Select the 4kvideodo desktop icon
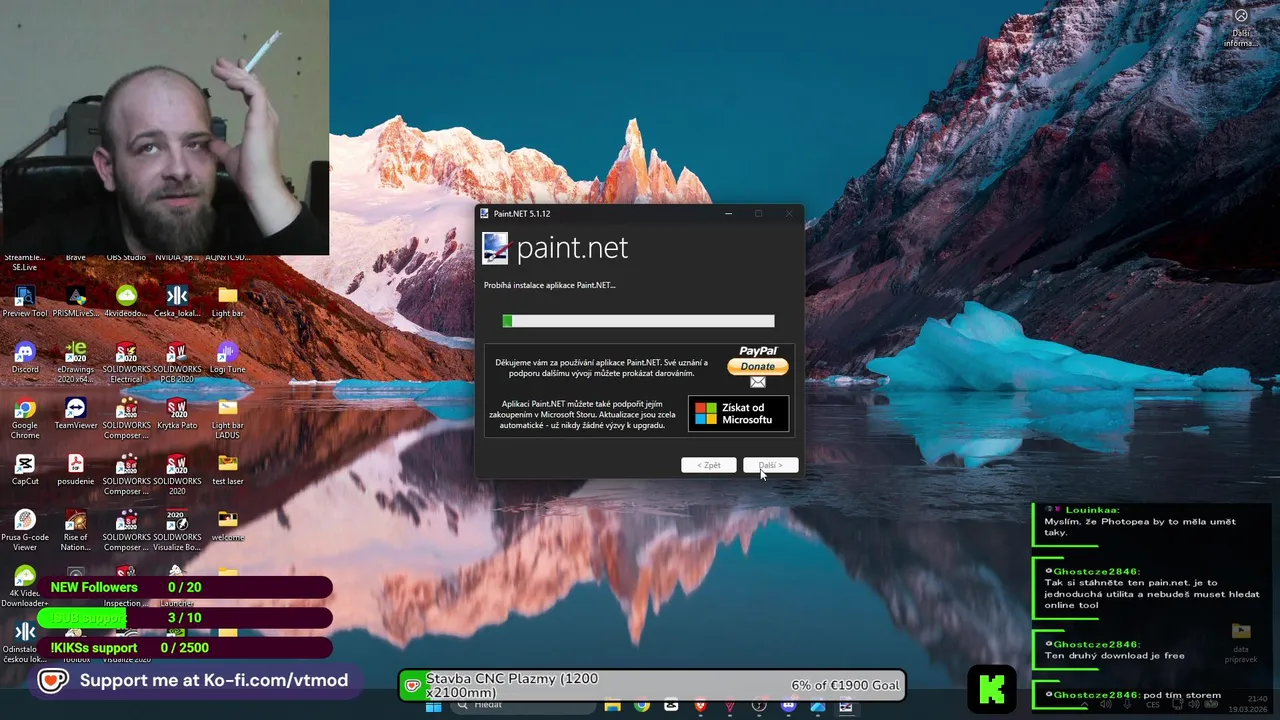 pos(126,301)
